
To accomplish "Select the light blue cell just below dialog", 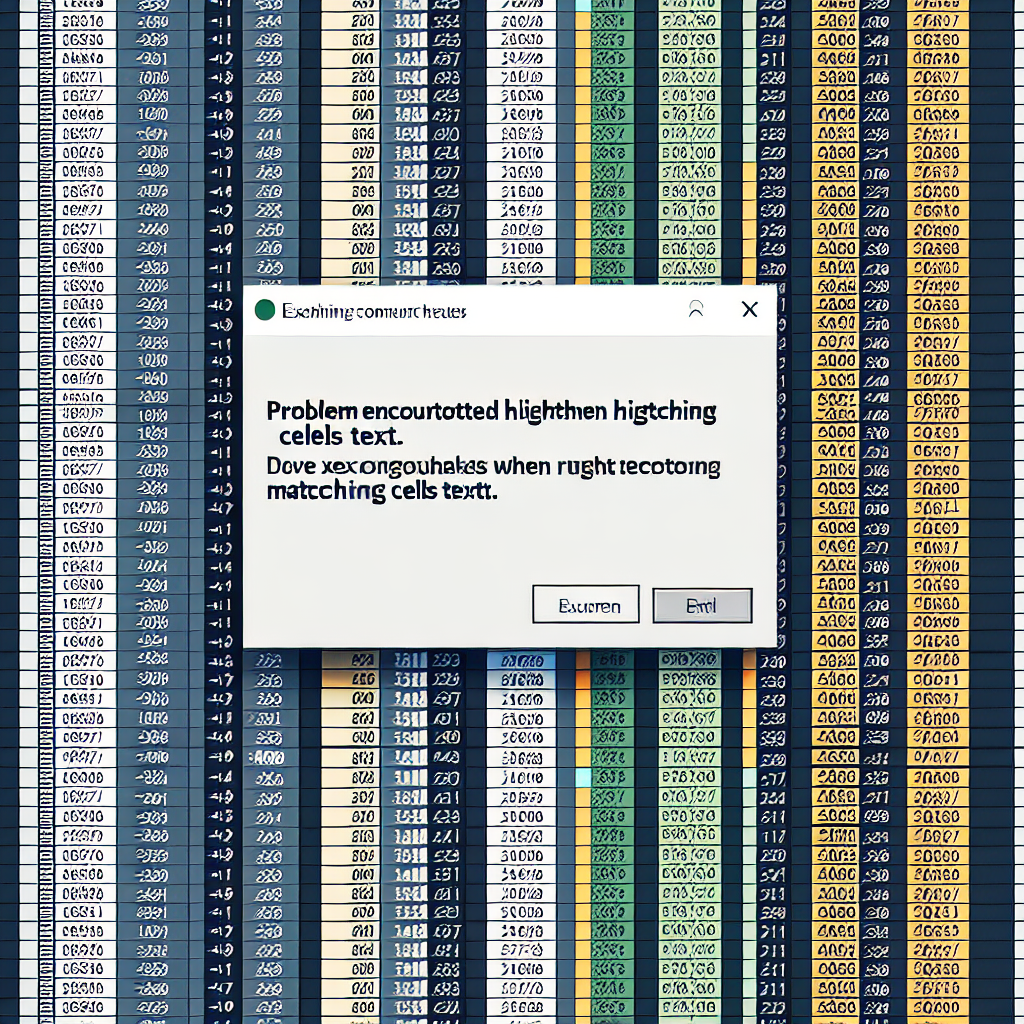I will (x=521, y=662).
